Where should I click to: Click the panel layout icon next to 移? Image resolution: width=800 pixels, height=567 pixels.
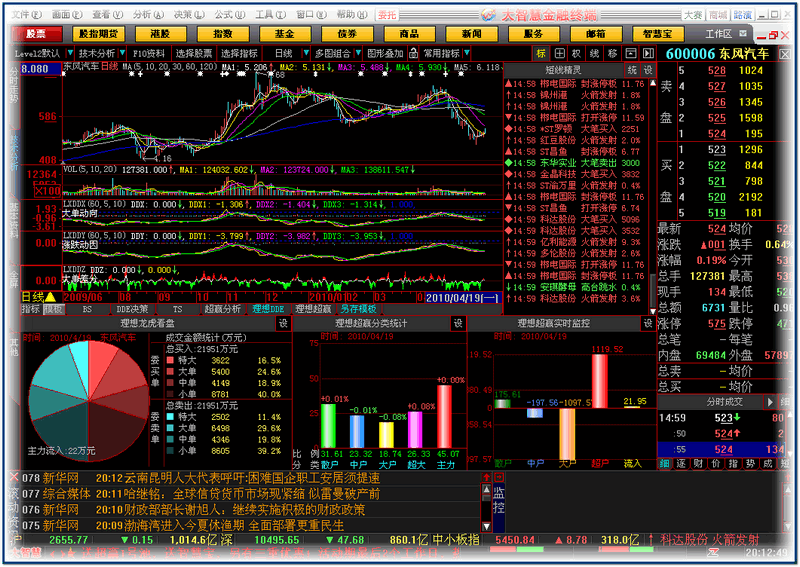click(631, 53)
